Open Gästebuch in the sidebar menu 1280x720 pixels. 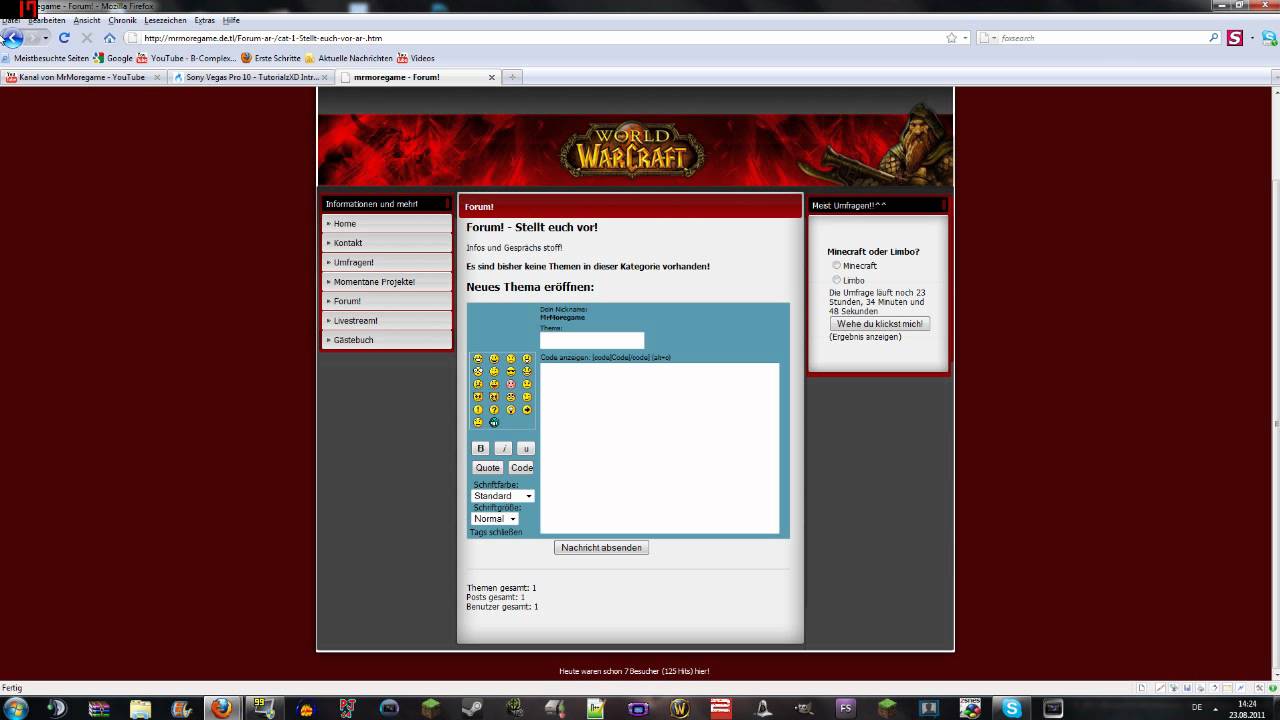[387, 340]
